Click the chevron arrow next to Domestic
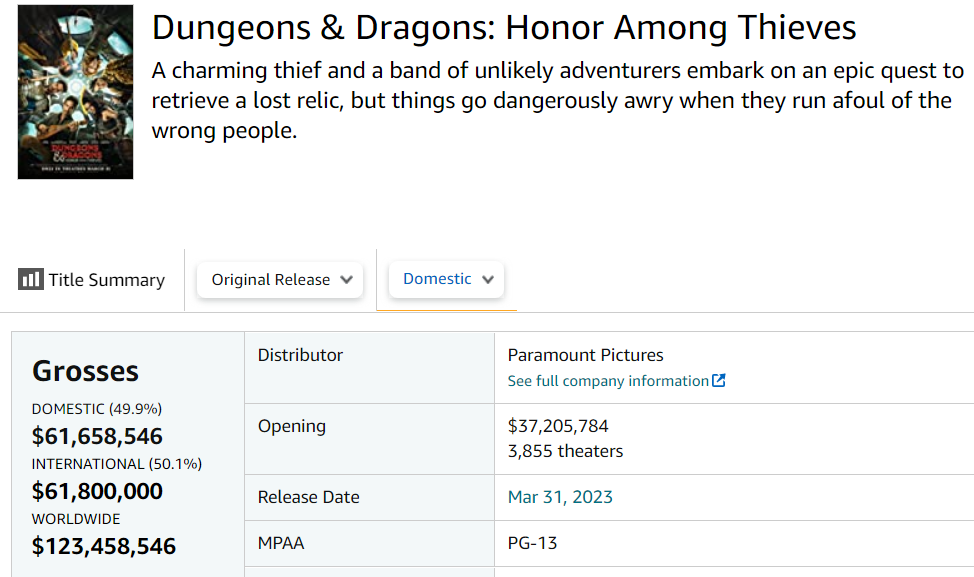The image size is (974, 577). tap(488, 280)
